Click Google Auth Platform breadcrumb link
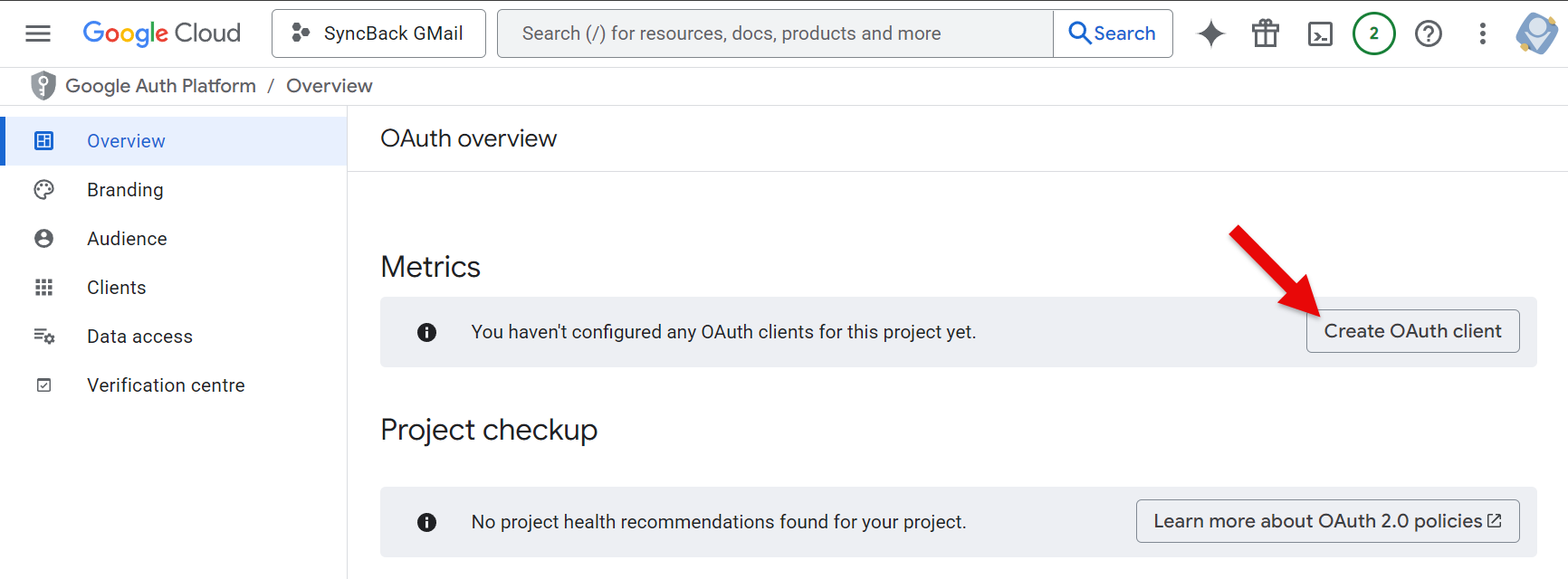Image resolution: width=1568 pixels, height=579 pixels. coord(160,86)
